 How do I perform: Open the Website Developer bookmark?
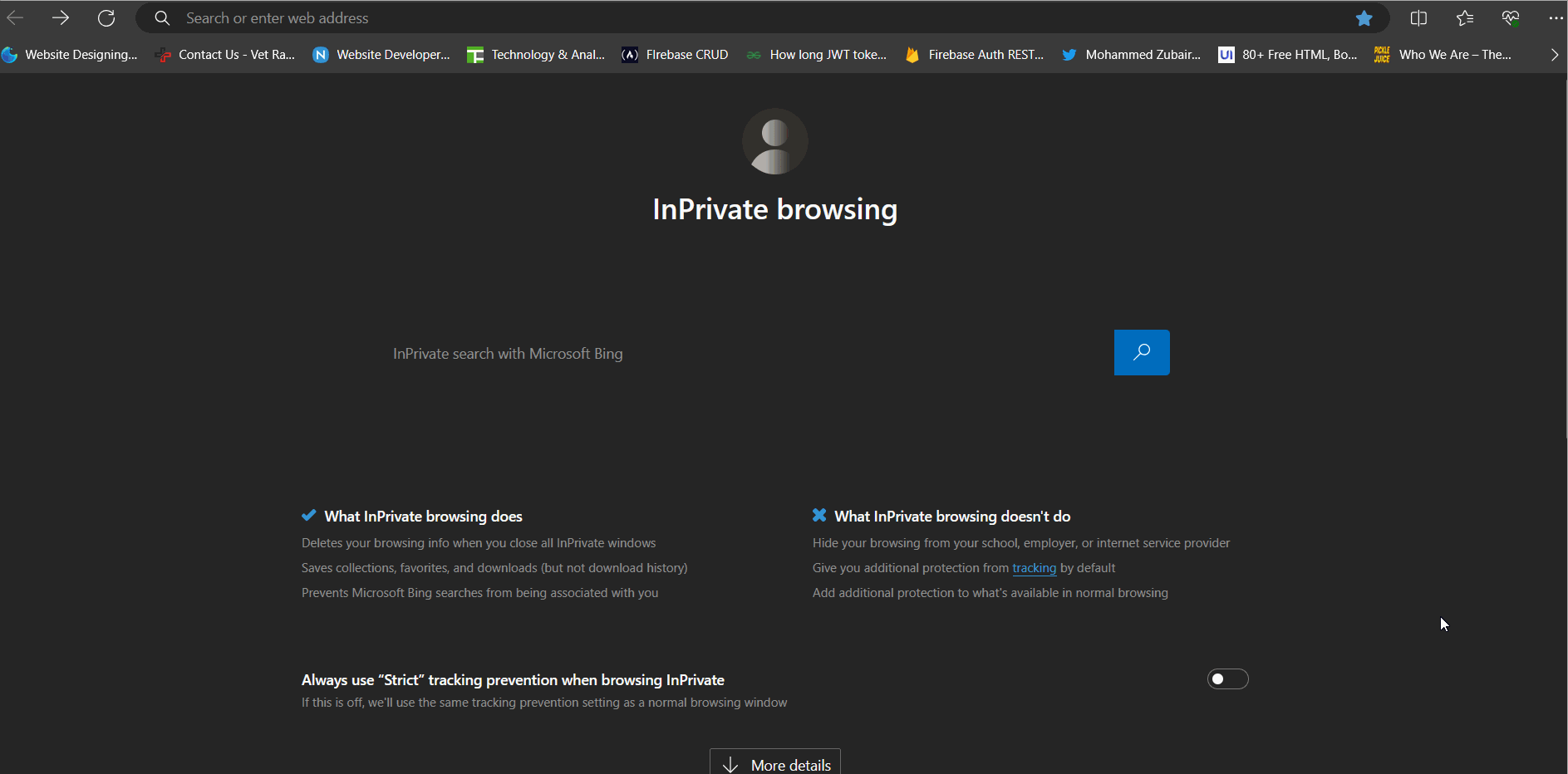pyautogui.click(x=381, y=55)
